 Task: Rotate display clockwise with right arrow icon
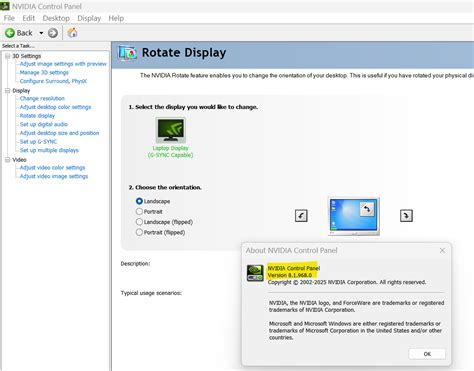pos(406,216)
